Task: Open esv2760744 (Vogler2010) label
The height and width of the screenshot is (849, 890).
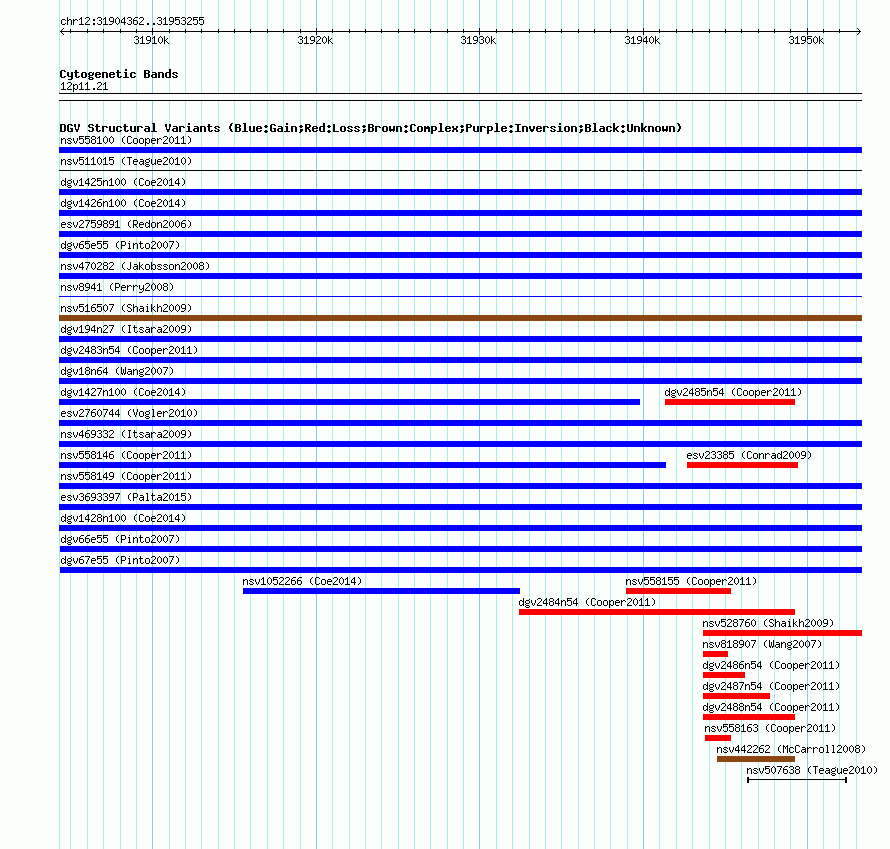Action: tap(129, 413)
